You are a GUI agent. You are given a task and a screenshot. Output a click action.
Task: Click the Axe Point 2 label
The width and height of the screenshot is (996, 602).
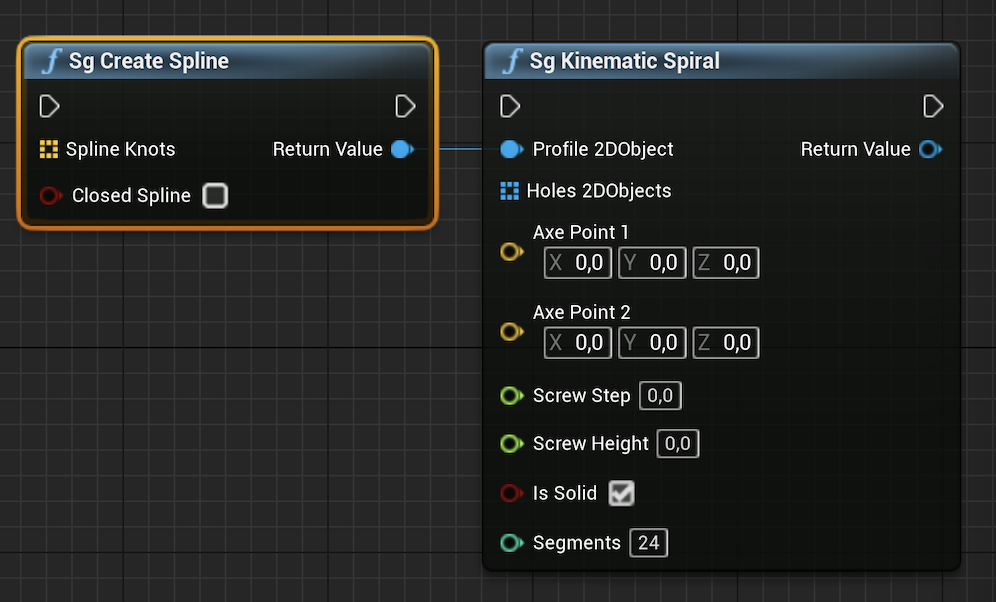[582, 312]
